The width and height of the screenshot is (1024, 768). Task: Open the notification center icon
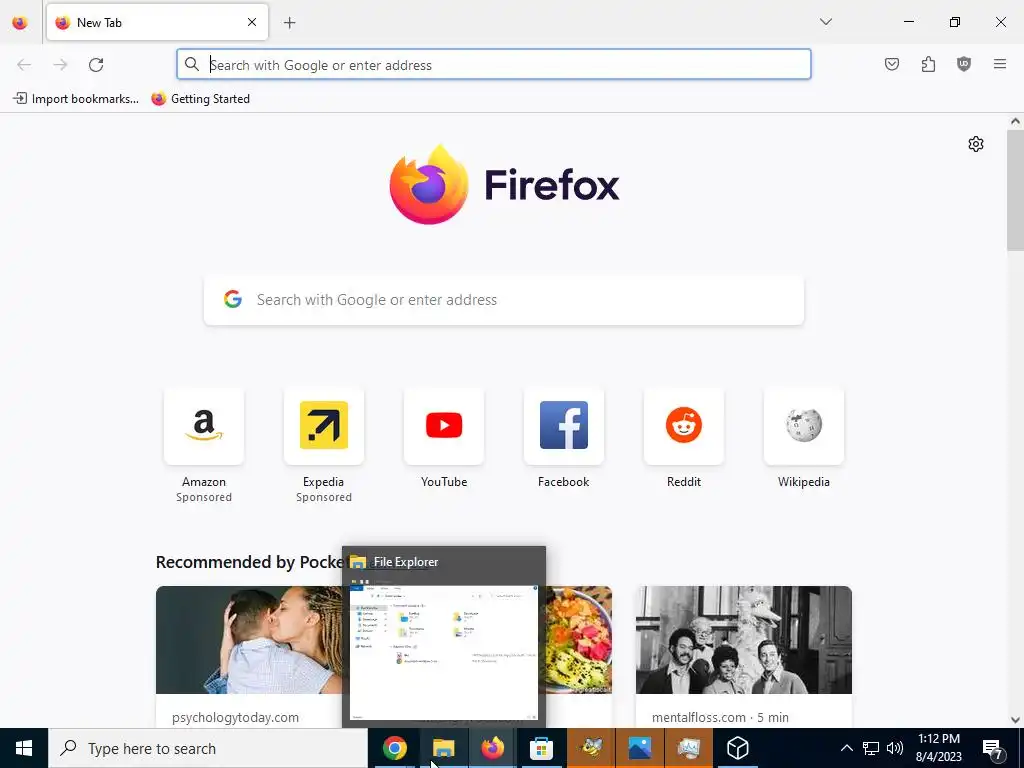tap(992, 748)
